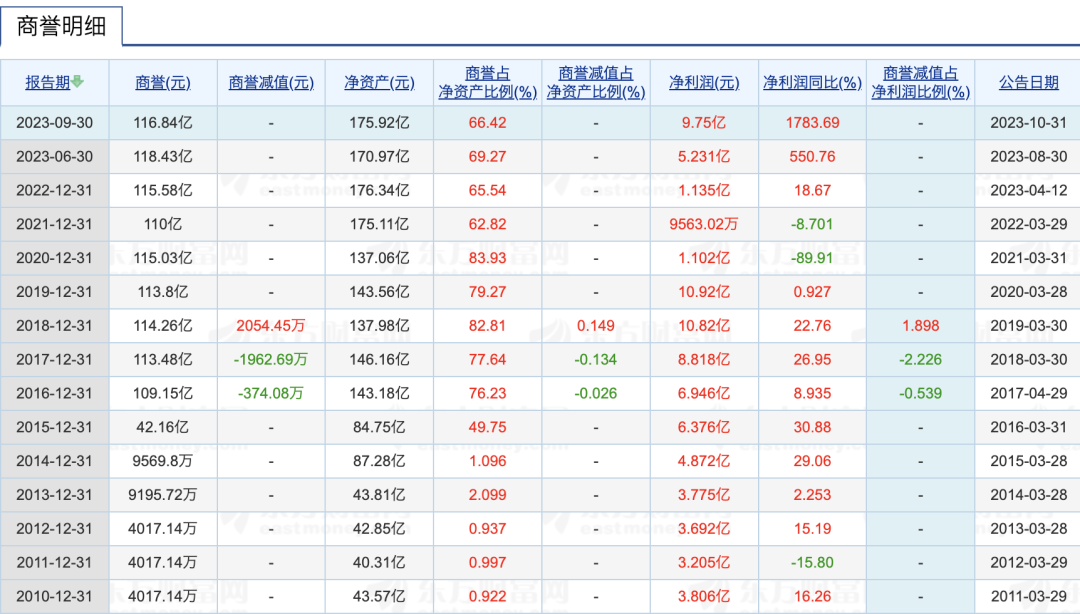Select the 1783.69 net profit growth cell

pos(812,123)
